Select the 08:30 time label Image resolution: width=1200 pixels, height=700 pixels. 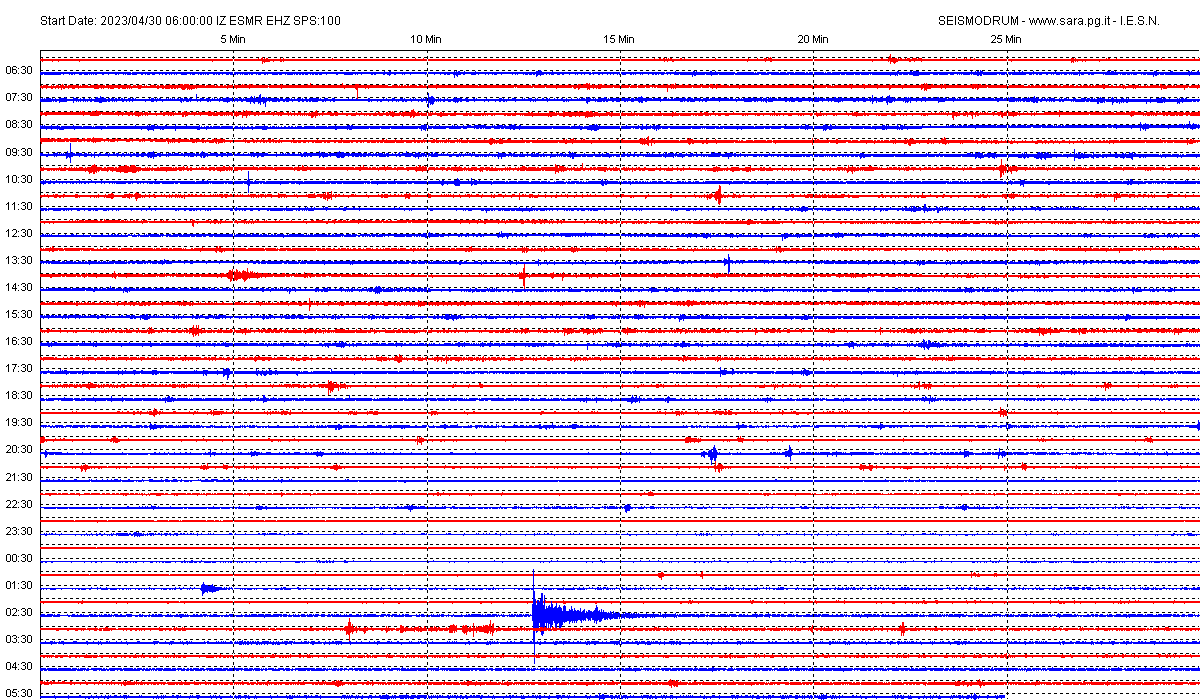pos(19,125)
